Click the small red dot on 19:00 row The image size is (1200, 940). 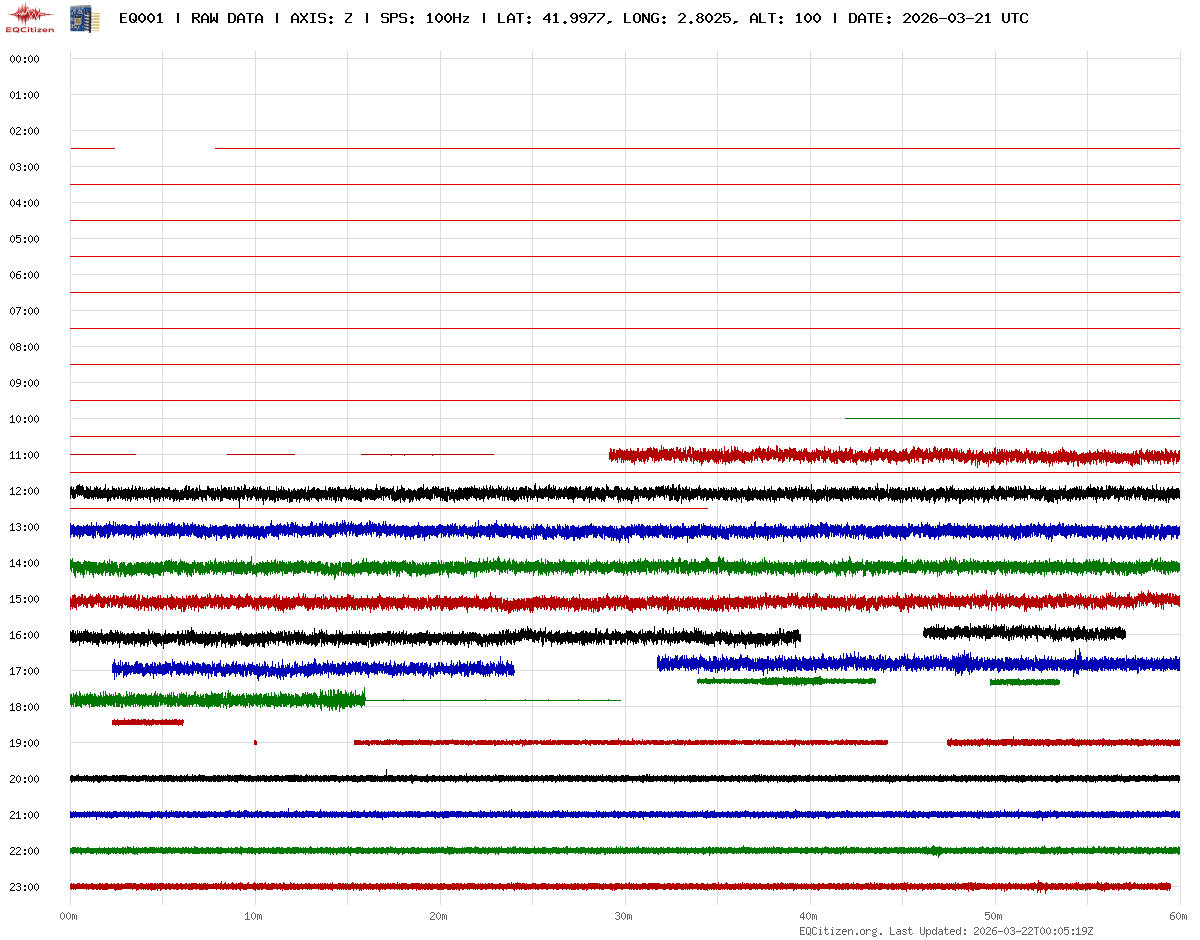[255, 743]
